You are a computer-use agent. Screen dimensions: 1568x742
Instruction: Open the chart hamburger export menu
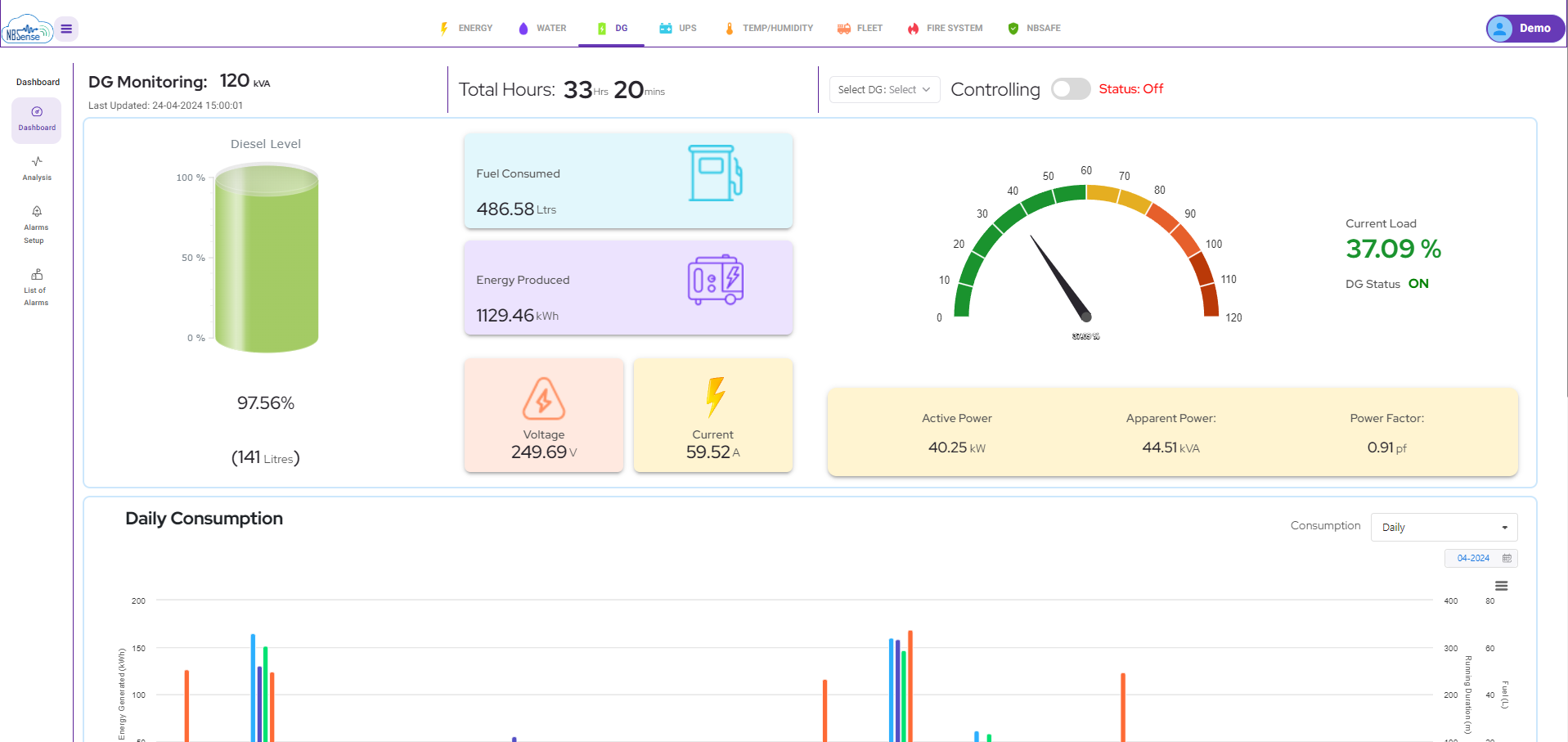pyautogui.click(x=1501, y=586)
